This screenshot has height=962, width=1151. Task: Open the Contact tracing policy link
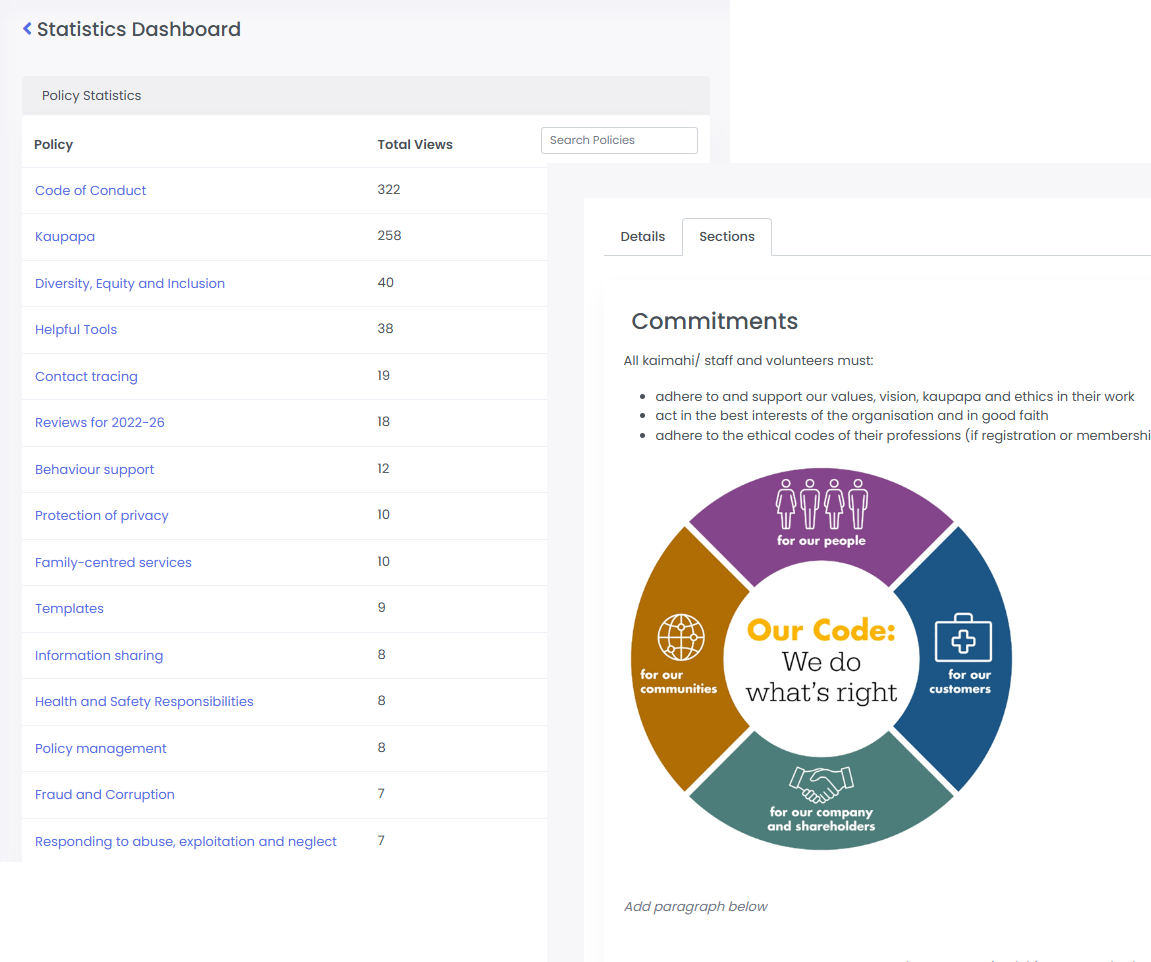pyautogui.click(x=86, y=376)
